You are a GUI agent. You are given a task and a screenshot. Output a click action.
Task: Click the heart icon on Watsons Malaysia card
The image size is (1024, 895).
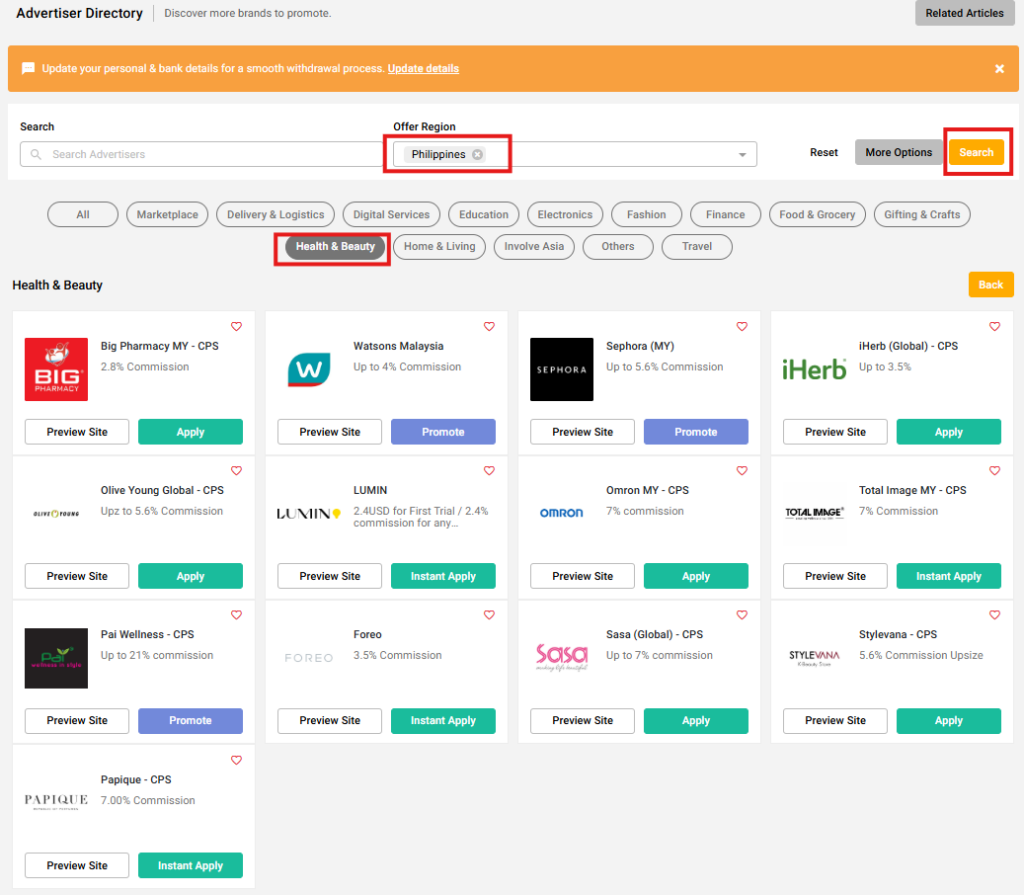click(x=489, y=327)
